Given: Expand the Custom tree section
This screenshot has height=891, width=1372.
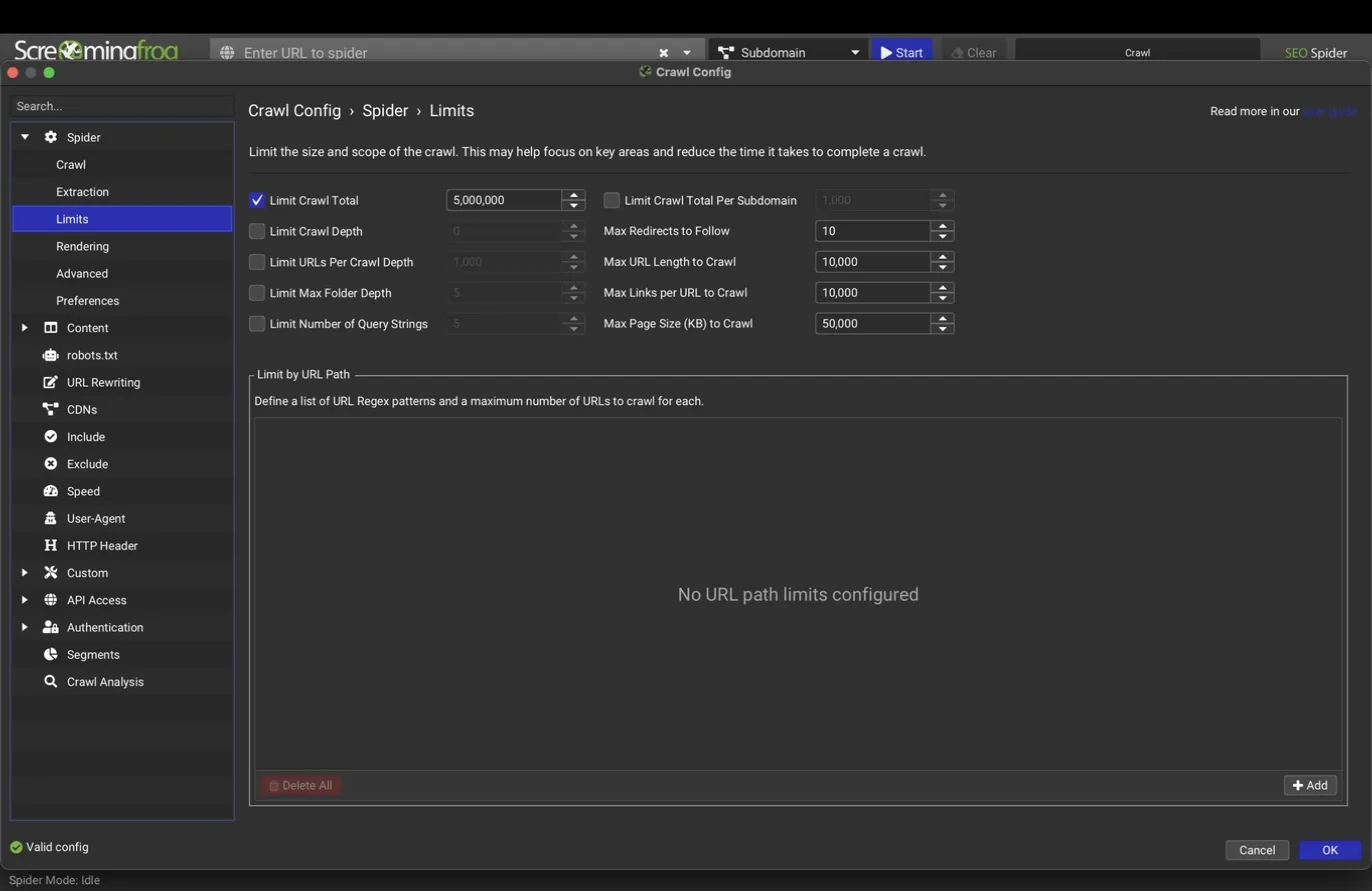Looking at the screenshot, I should click(25, 573).
